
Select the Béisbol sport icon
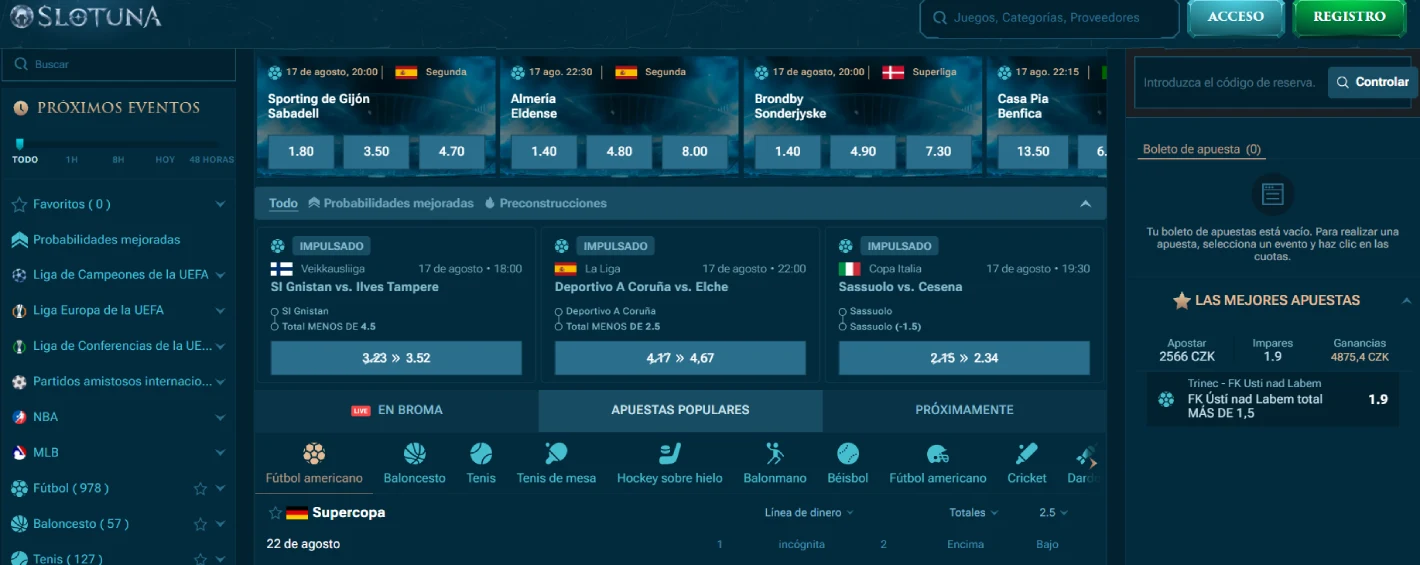pos(848,454)
